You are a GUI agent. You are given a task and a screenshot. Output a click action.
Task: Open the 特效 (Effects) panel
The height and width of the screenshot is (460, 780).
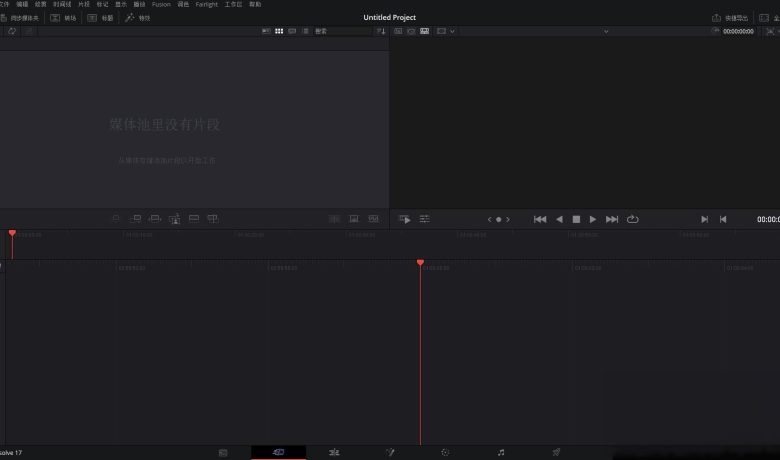coord(138,18)
